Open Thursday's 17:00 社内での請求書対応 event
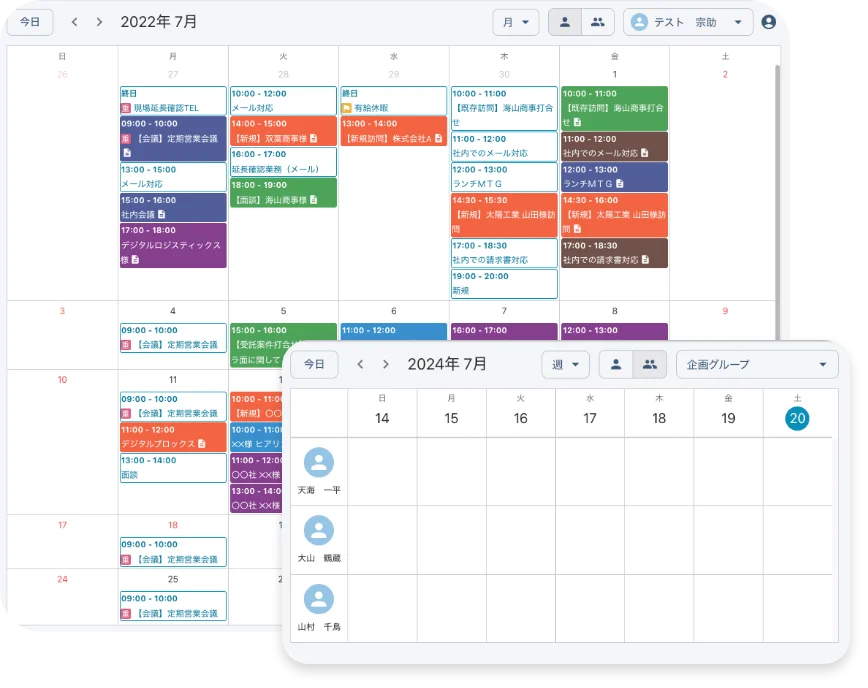Viewport: 868px width, 688px height. [x=504, y=253]
